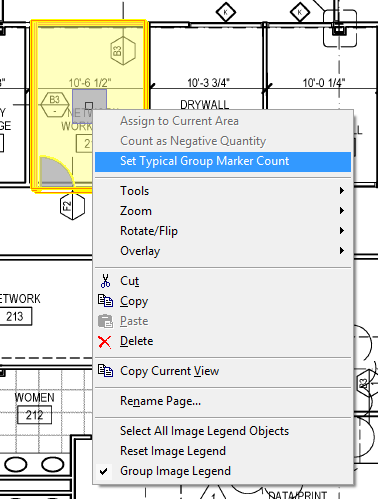Click Count as Negative Quantity entry

pos(223,141)
